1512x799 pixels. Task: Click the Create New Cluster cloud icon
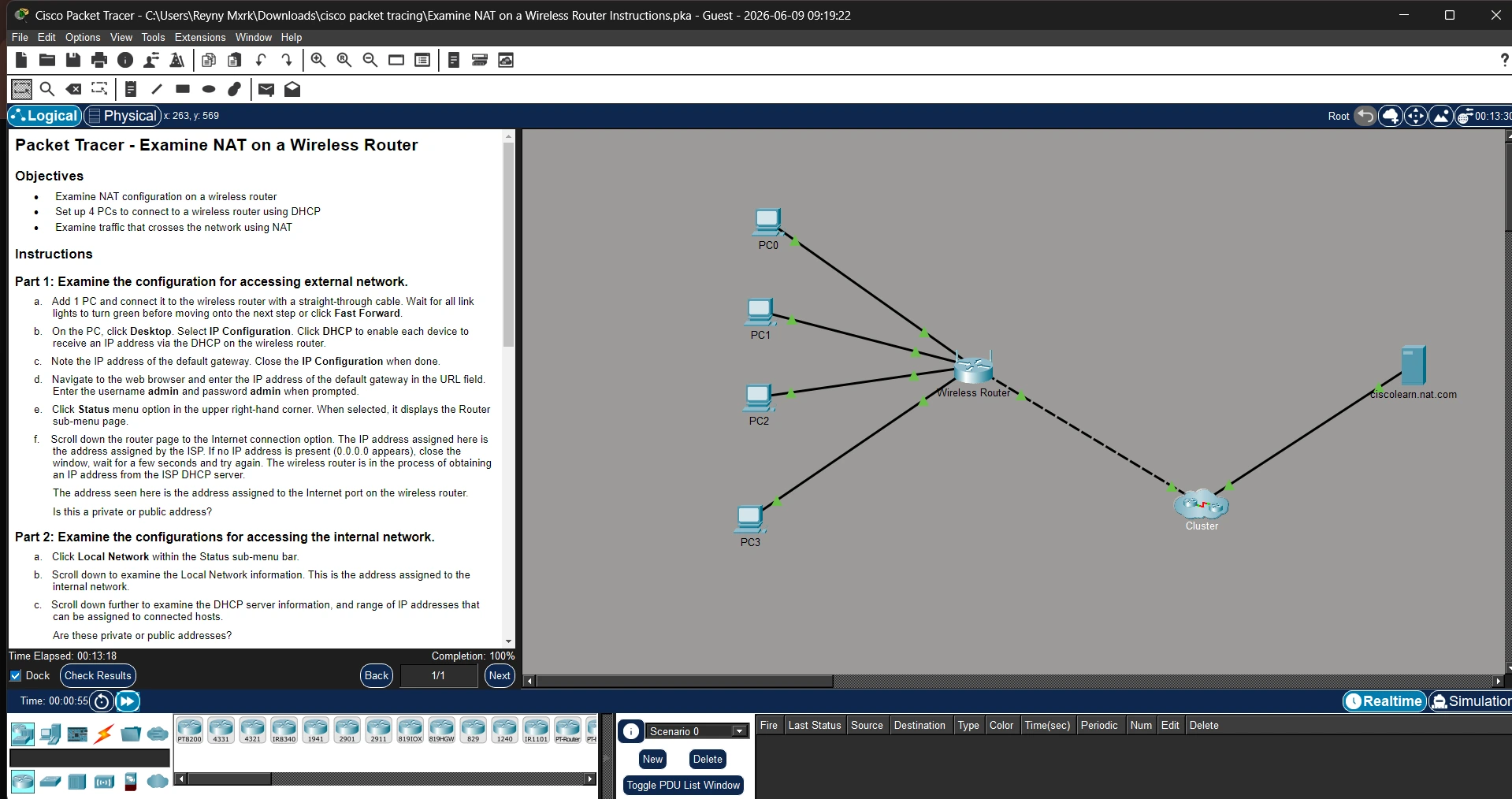pyautogui.click(x=1391, y=116)
